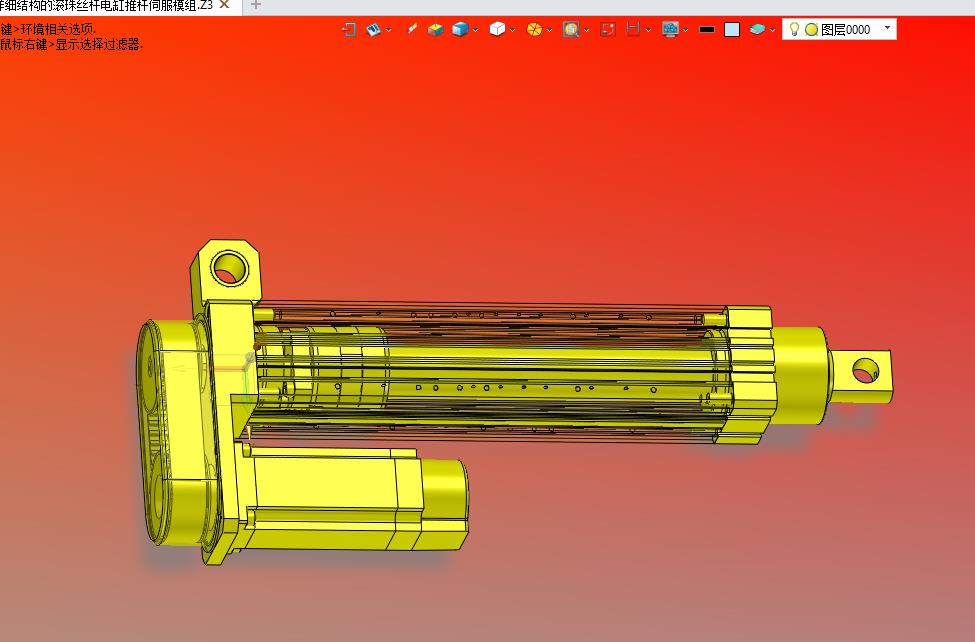Screen dimensions: 975x642
Task: Click the exit icon at toolbar start
Action: coord(349,29)
